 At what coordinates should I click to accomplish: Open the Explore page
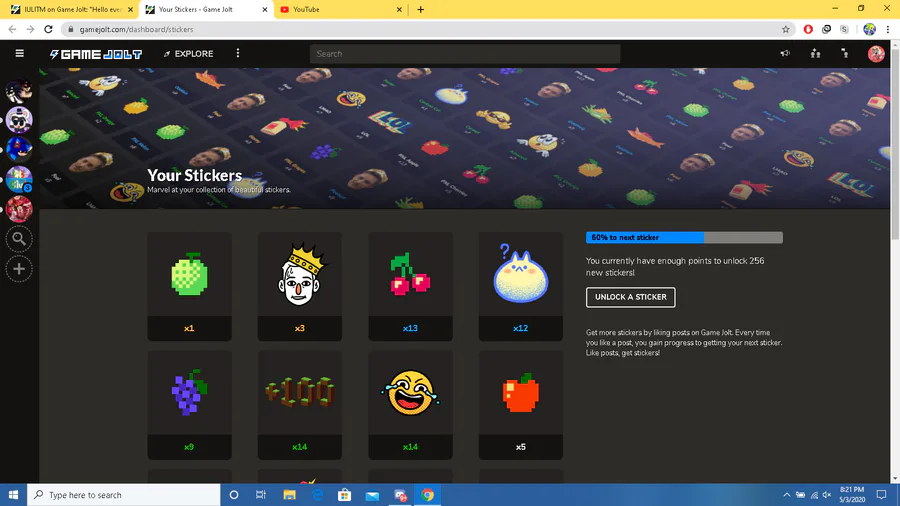(x=188, y=53)
